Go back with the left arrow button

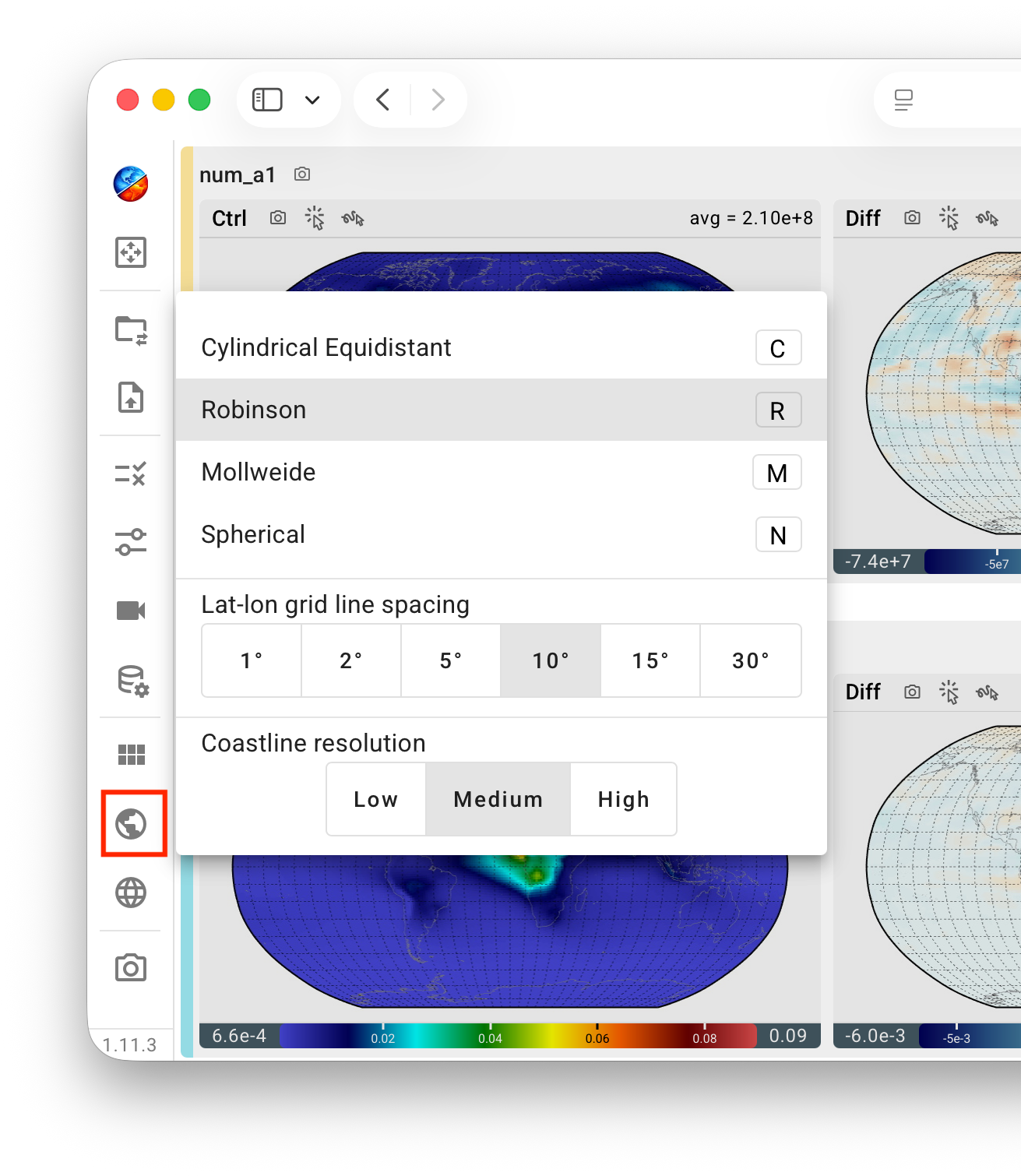[382, 100]
